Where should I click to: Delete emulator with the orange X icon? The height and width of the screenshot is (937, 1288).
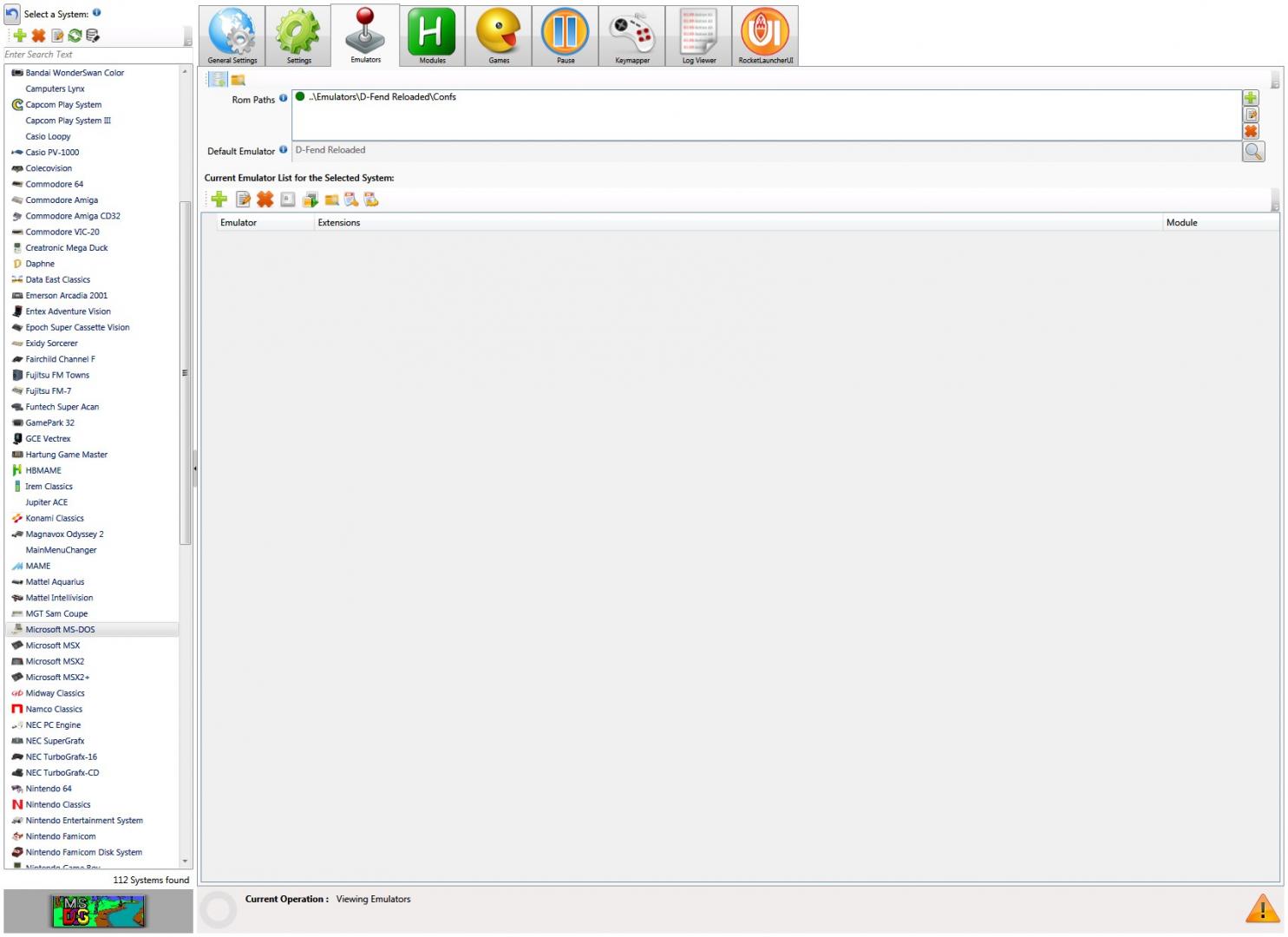(x=265, y=200)
